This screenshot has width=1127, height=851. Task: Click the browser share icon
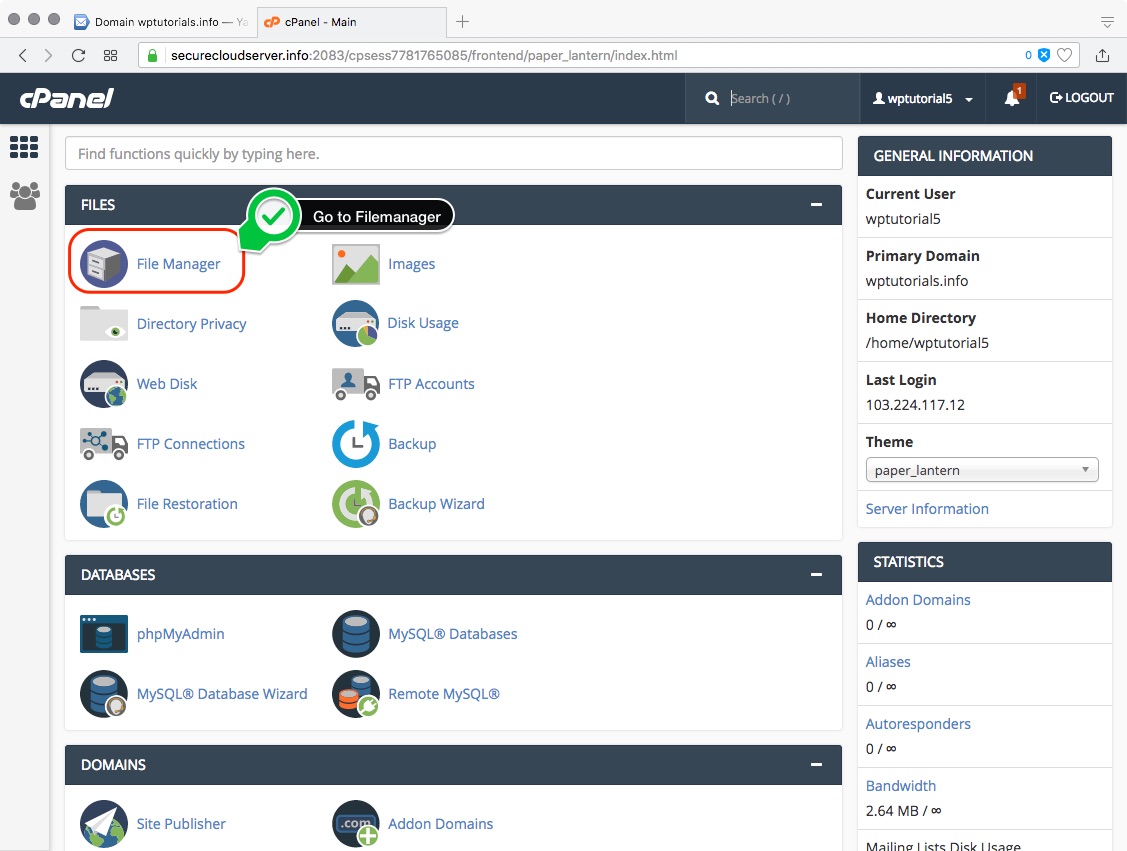coord(1103,55)
